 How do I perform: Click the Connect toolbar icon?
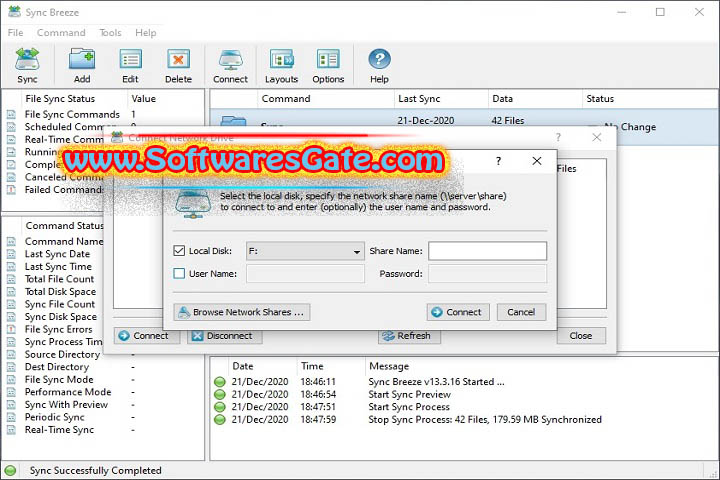[x=230, y=65]
